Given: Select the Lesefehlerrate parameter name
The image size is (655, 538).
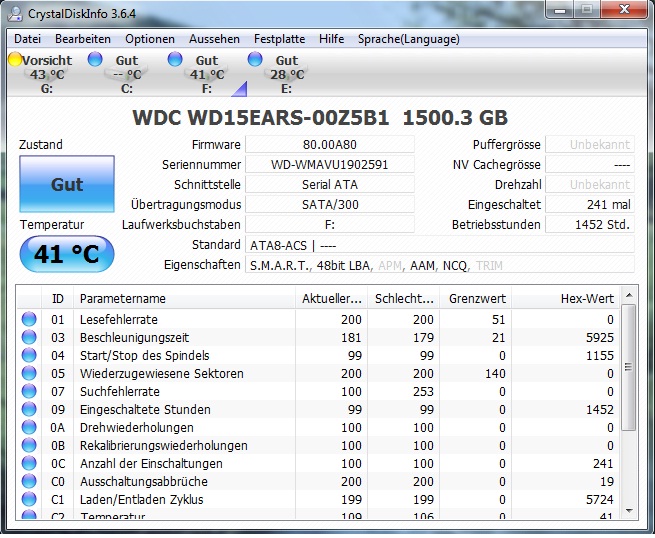Looking at the screenshot, I should (x=119, y=320).
